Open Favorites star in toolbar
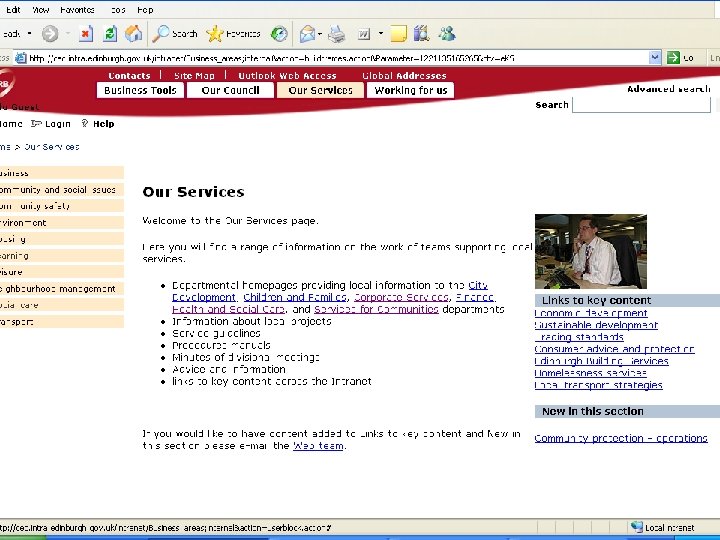 pos(233,34)
